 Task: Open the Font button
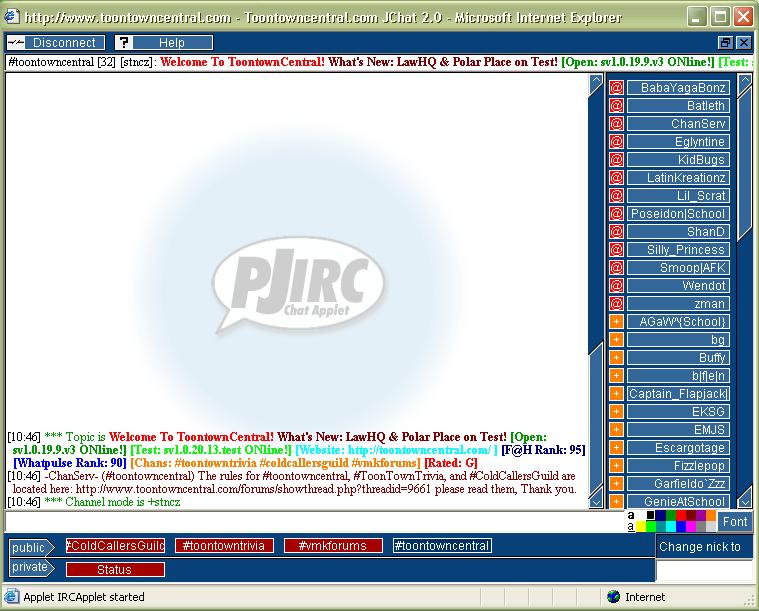tap(735, 521)
